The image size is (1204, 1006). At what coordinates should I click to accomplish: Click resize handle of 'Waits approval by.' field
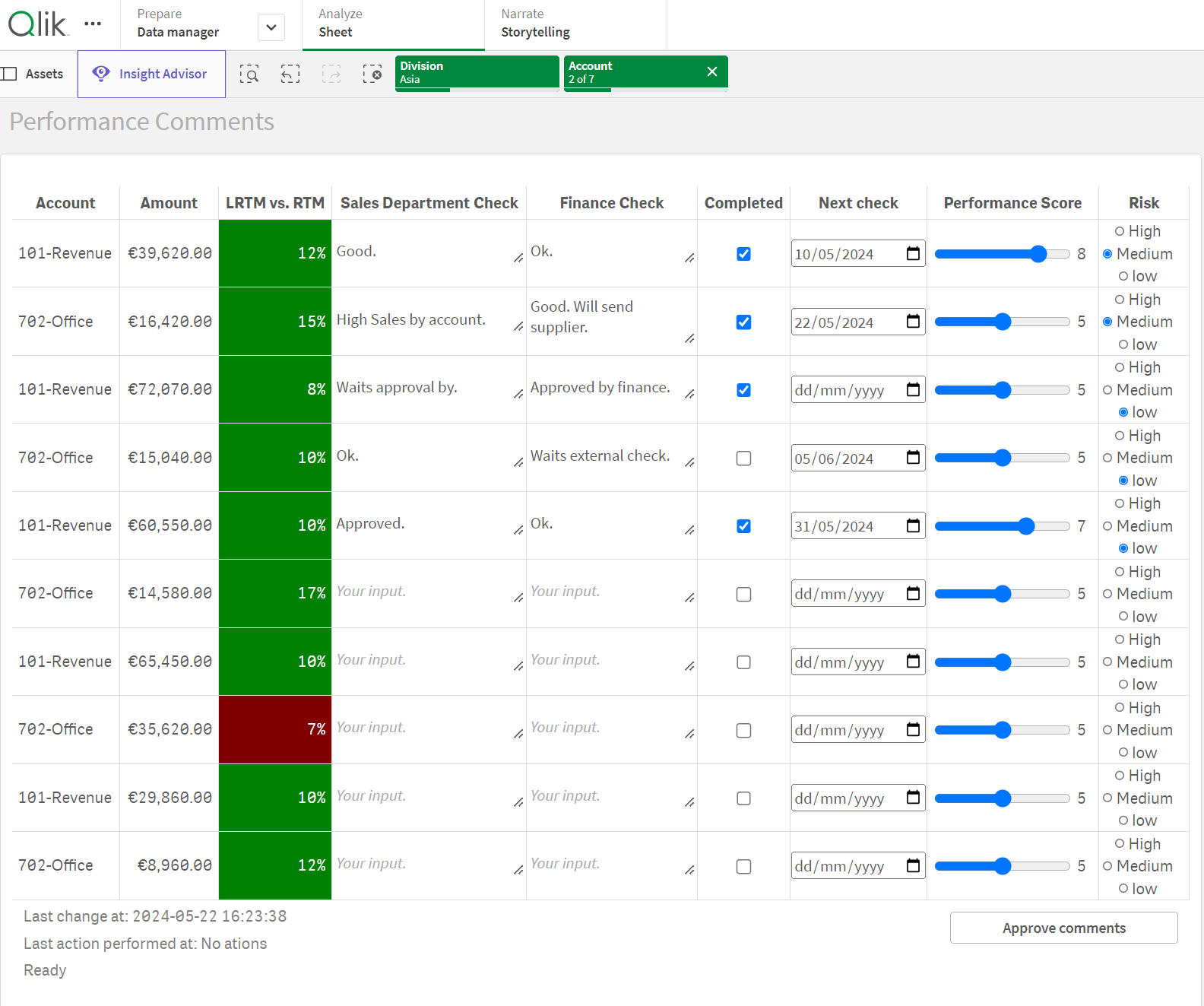click(518, 394)
